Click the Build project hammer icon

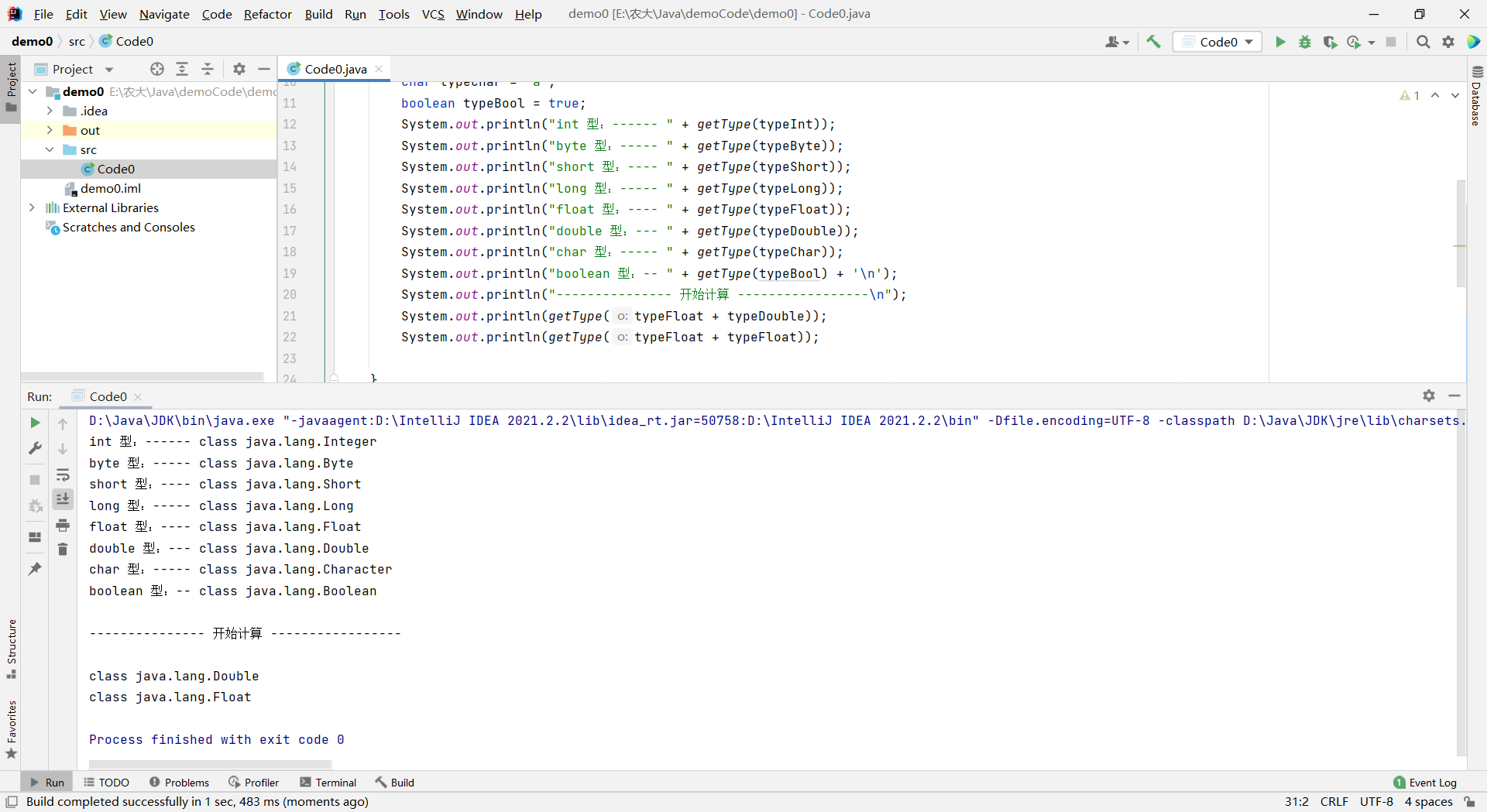point(1153,42)
